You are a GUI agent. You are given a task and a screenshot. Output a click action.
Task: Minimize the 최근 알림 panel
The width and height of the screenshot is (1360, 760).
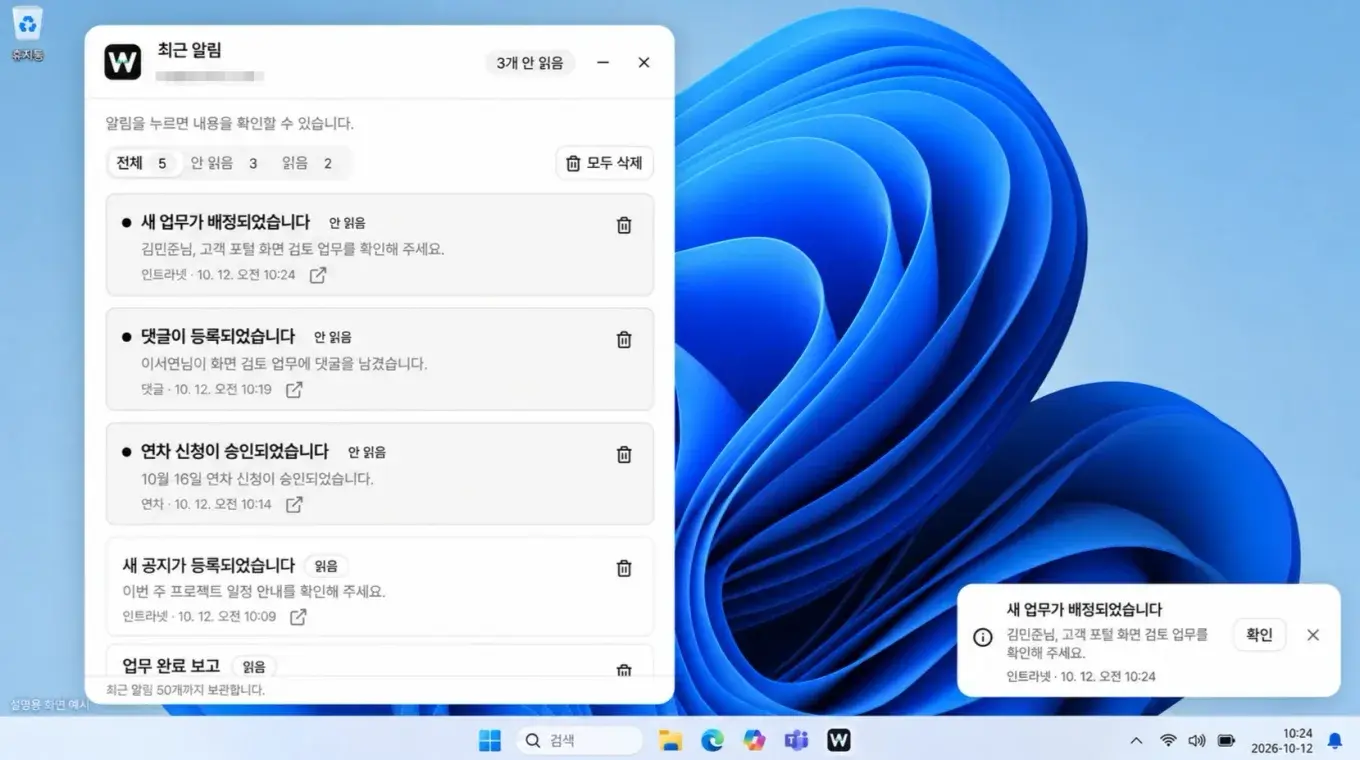[x=603, y=62]
